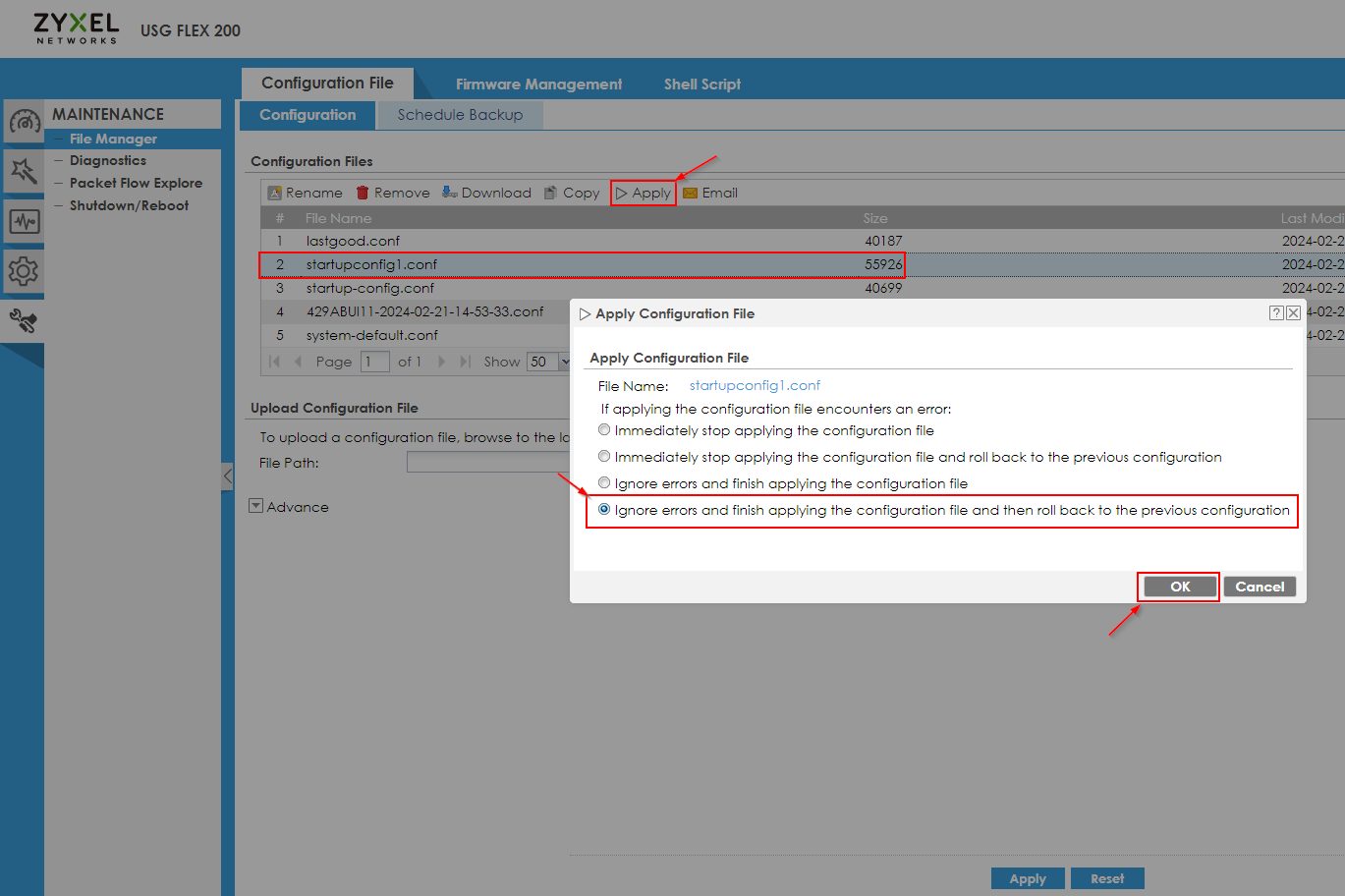
Task: Switch to the Firmware Management tab
Action: tap(538, 84)
